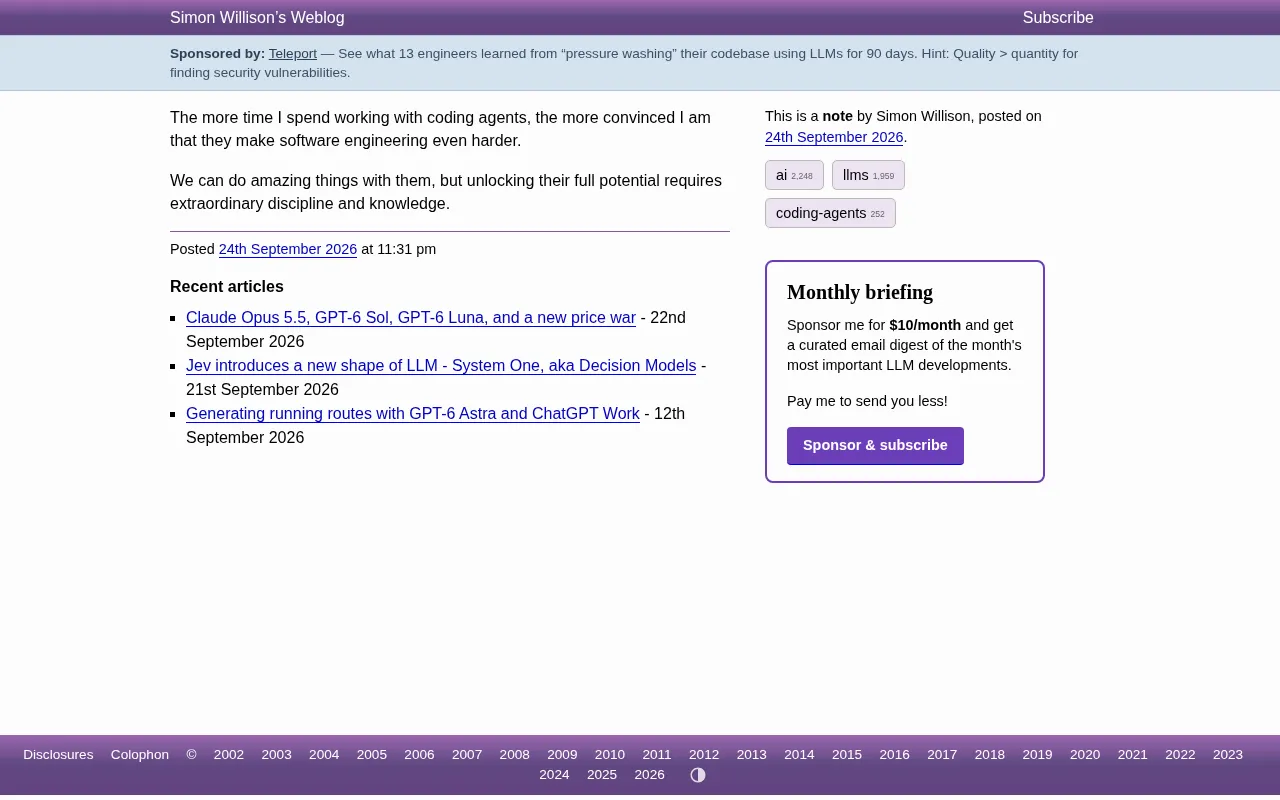This screenshot has height=800, width=1280.
Task: Go to the 2003 archive
Action: pos(277,755)
